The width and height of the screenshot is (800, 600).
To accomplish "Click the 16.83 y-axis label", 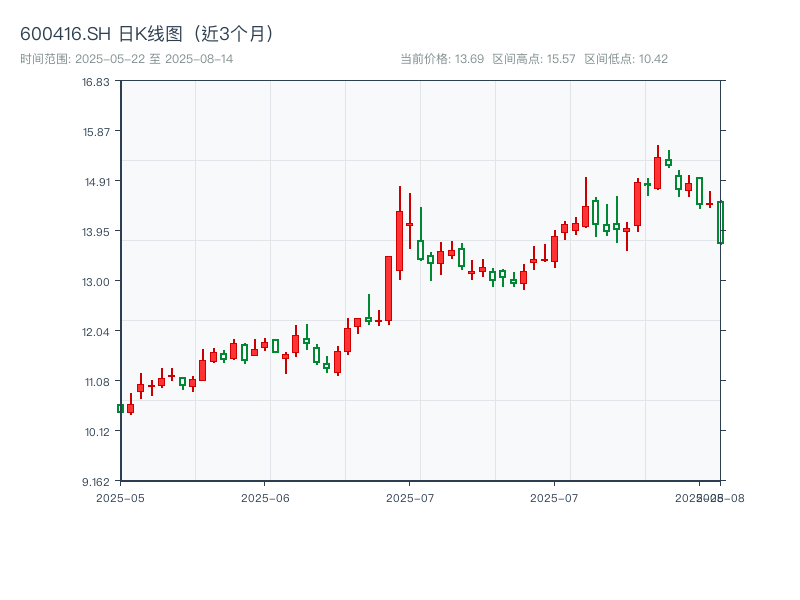I will 96,82.
